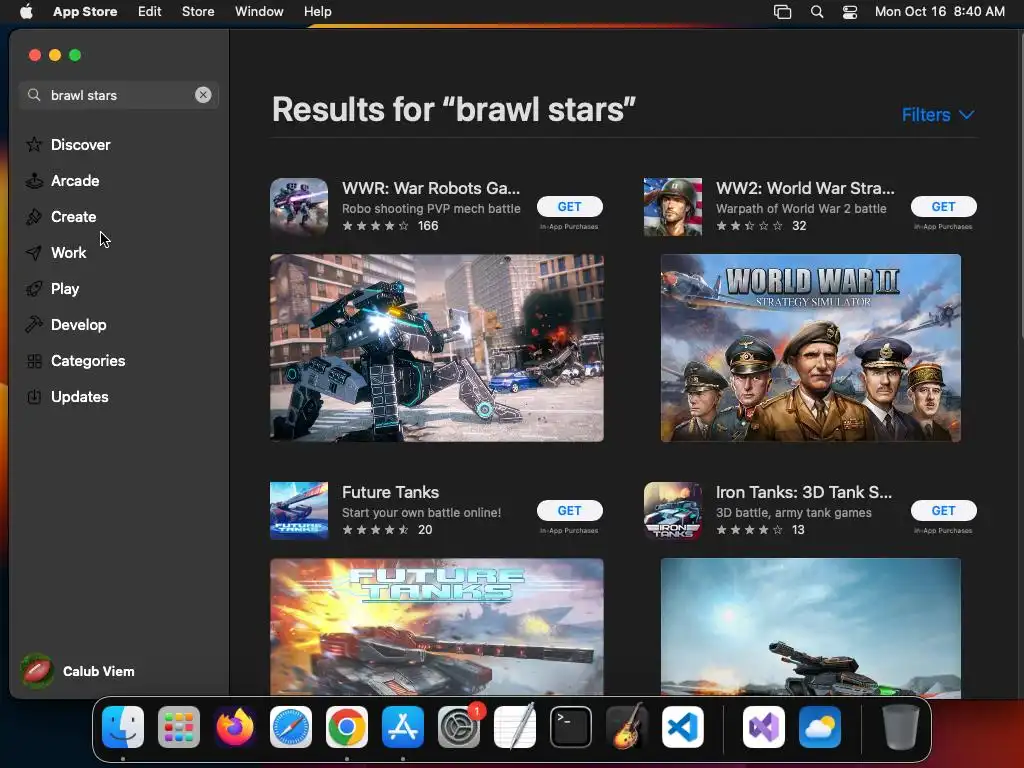Screen dimensions: 1024x768
Task: Get WWR: War Robots game
Action: pos(569,206)
